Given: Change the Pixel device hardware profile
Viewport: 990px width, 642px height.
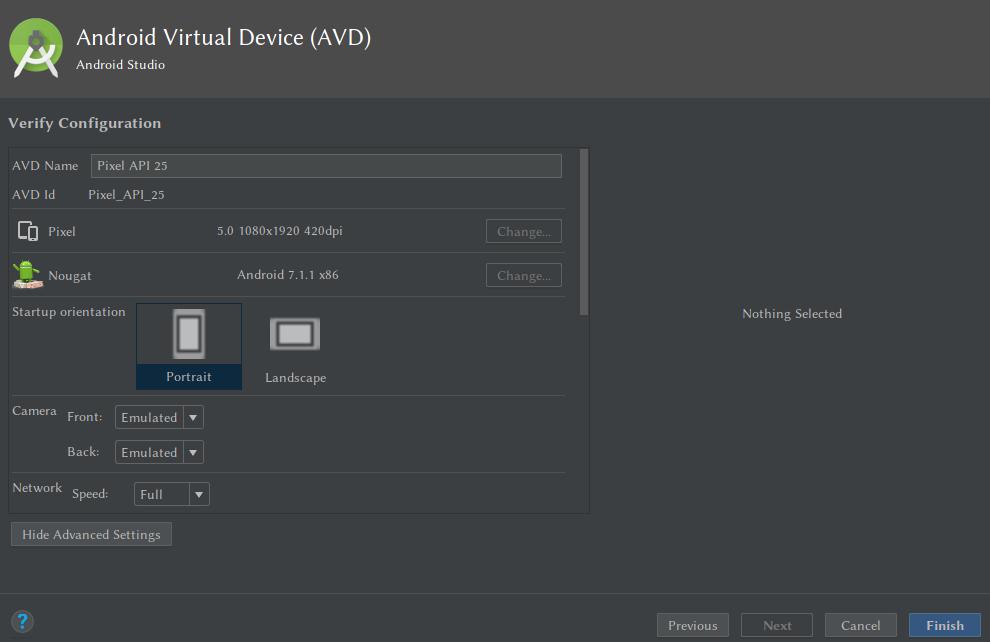Looking at the screenshot, I should pos(523,230).
